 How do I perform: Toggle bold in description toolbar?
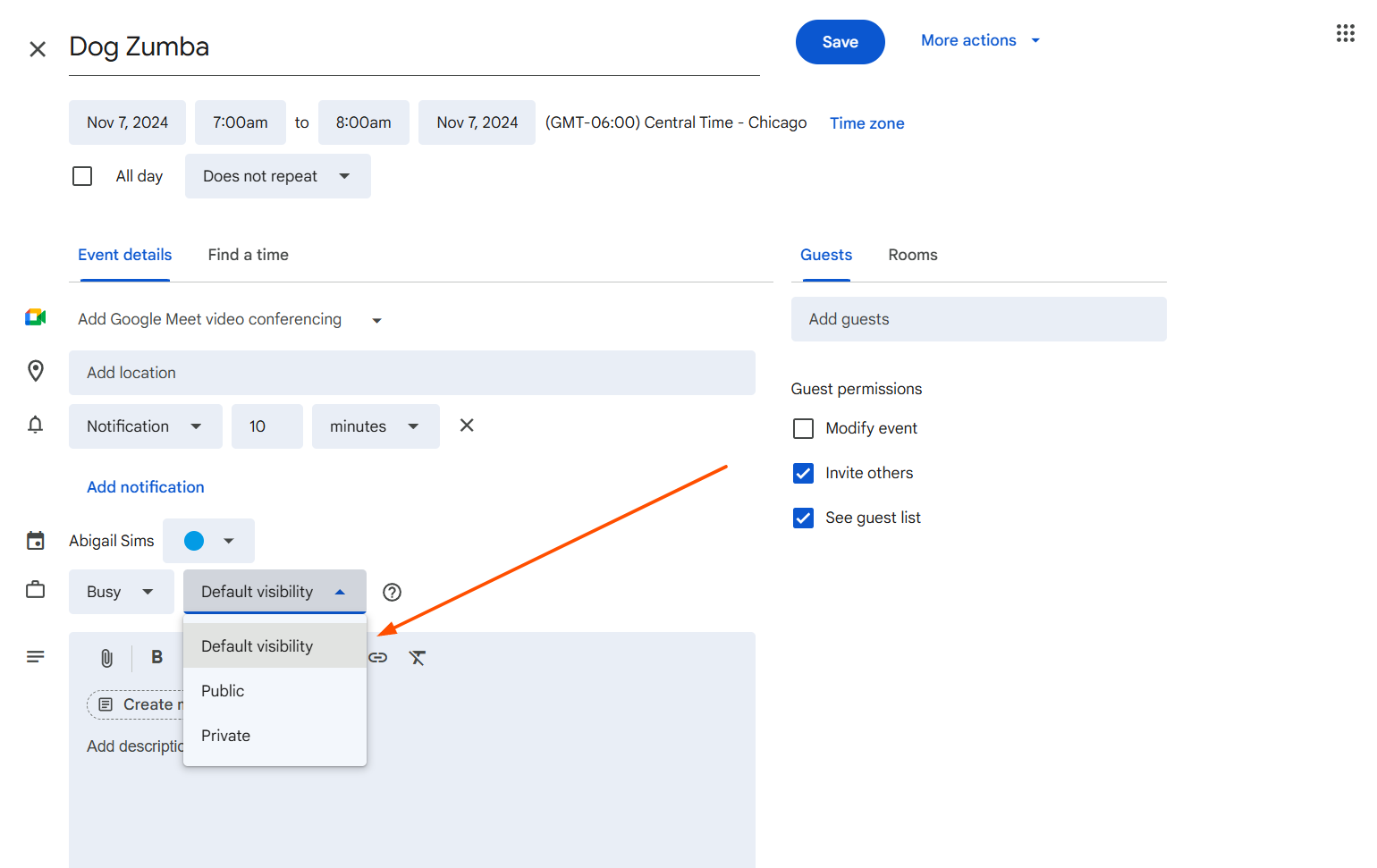click(157, 657)
